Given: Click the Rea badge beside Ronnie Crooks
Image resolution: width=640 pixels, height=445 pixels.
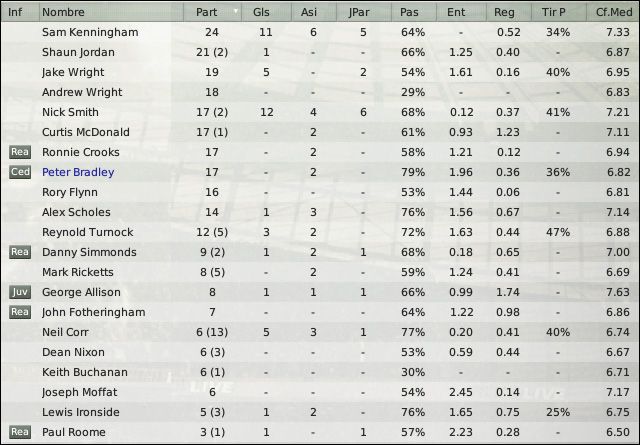Looking at the screenshot, I should tap(20, 152).
